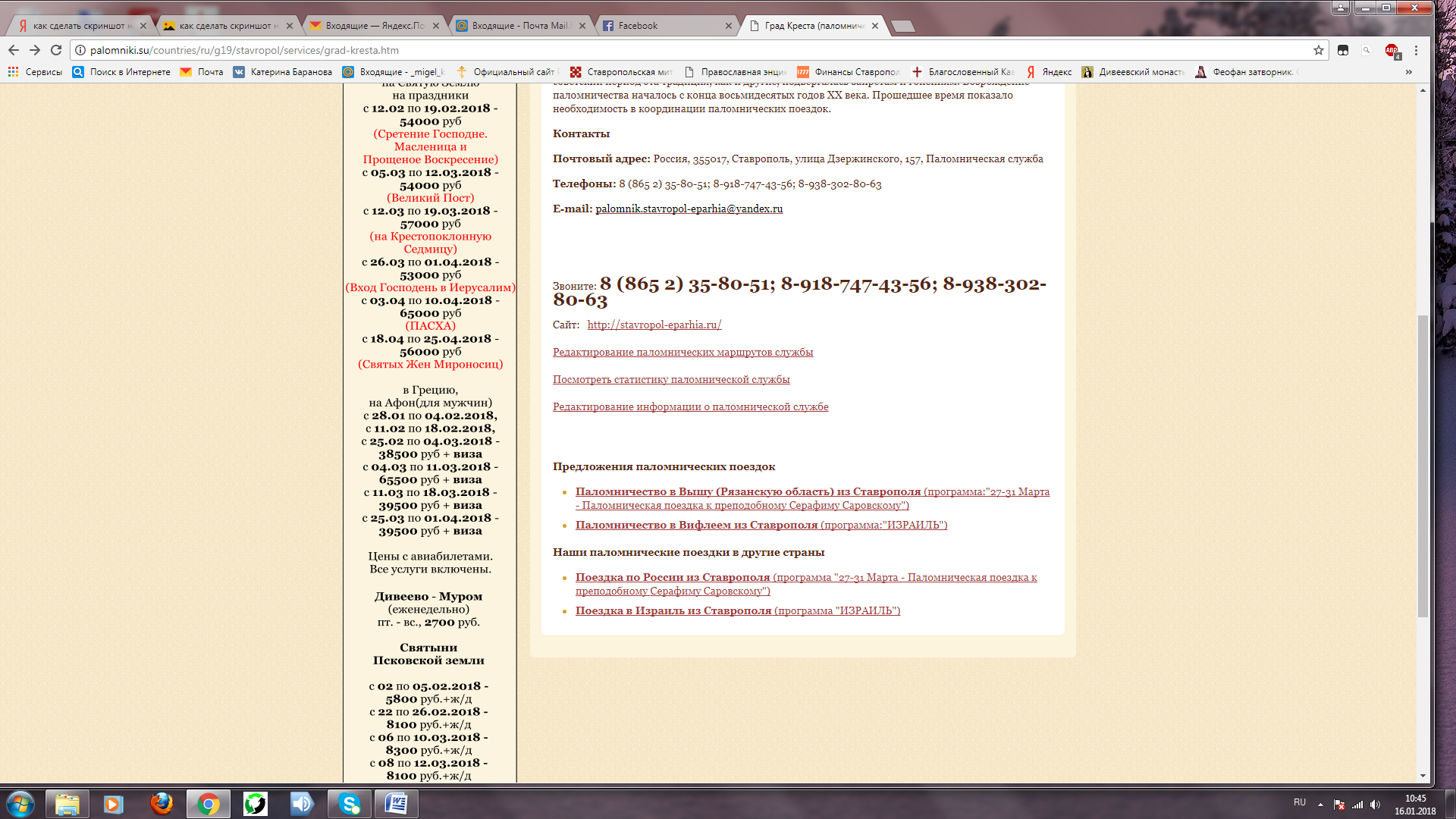
Task: Click the palomnik.stavropol-eparhia email link
Action: [x=689, y=209]
